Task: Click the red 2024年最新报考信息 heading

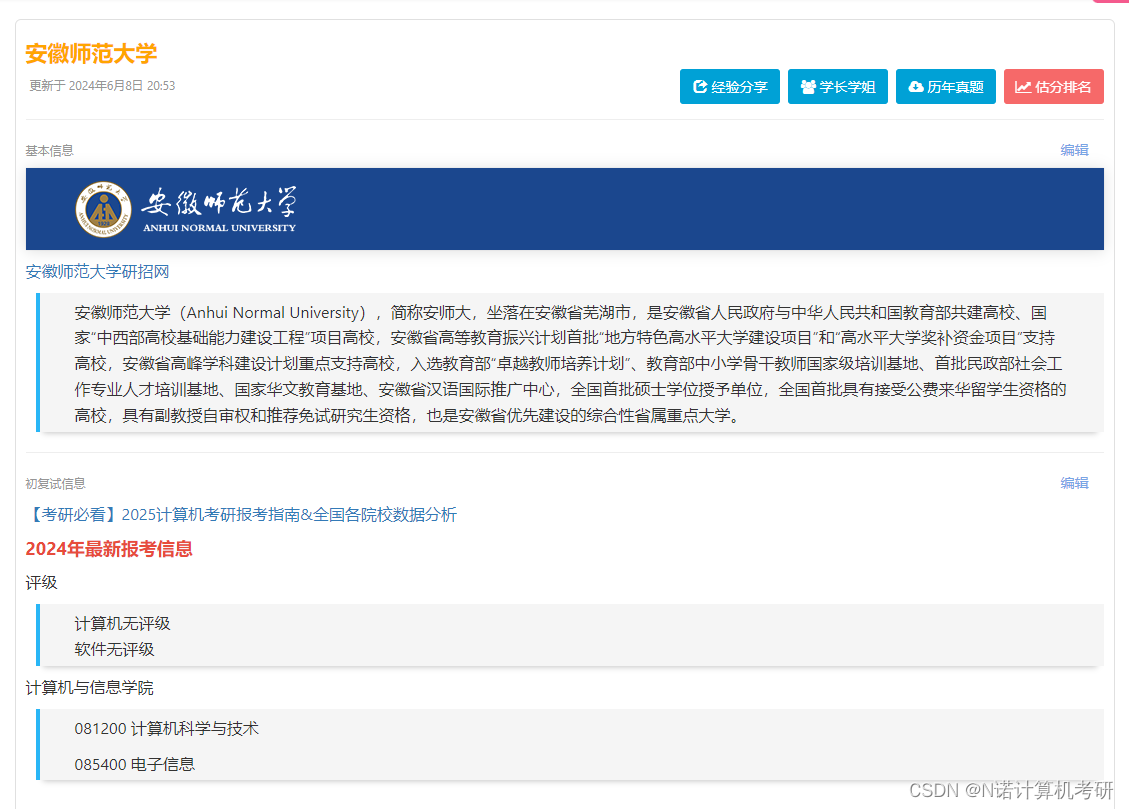Action: point(109,549)
